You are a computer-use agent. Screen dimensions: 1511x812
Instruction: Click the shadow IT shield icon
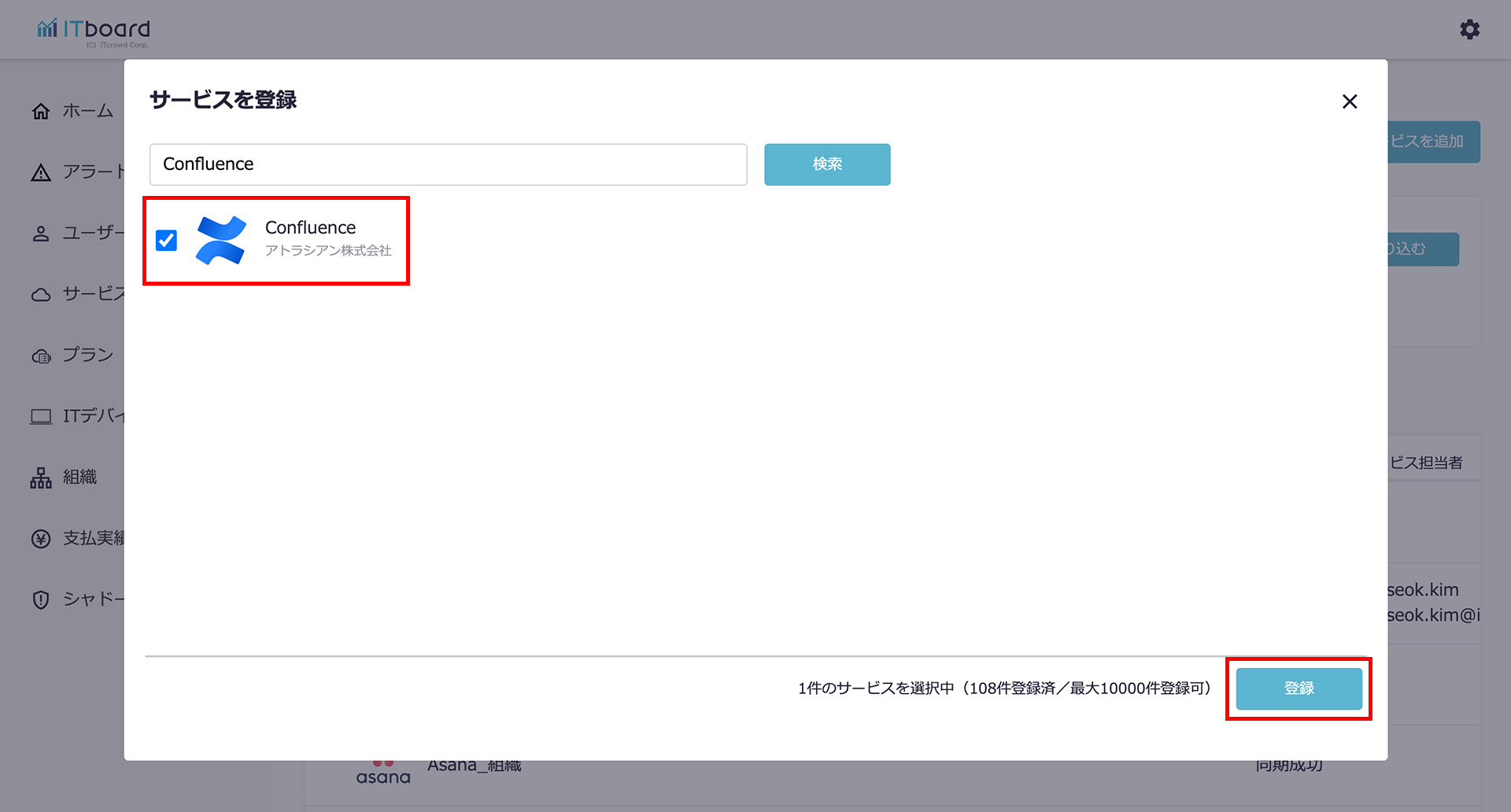click(41, 600)
